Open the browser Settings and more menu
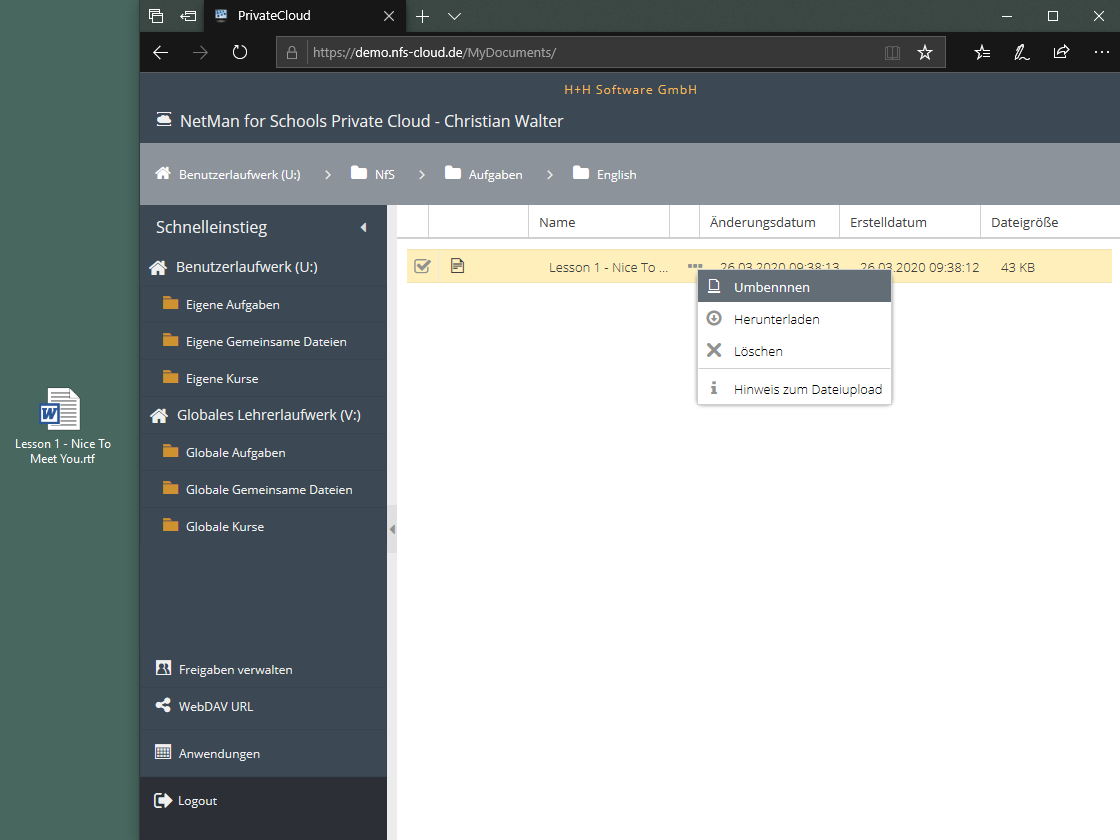The height and width of the screenshot is (840, 1120). (1101, 52)
